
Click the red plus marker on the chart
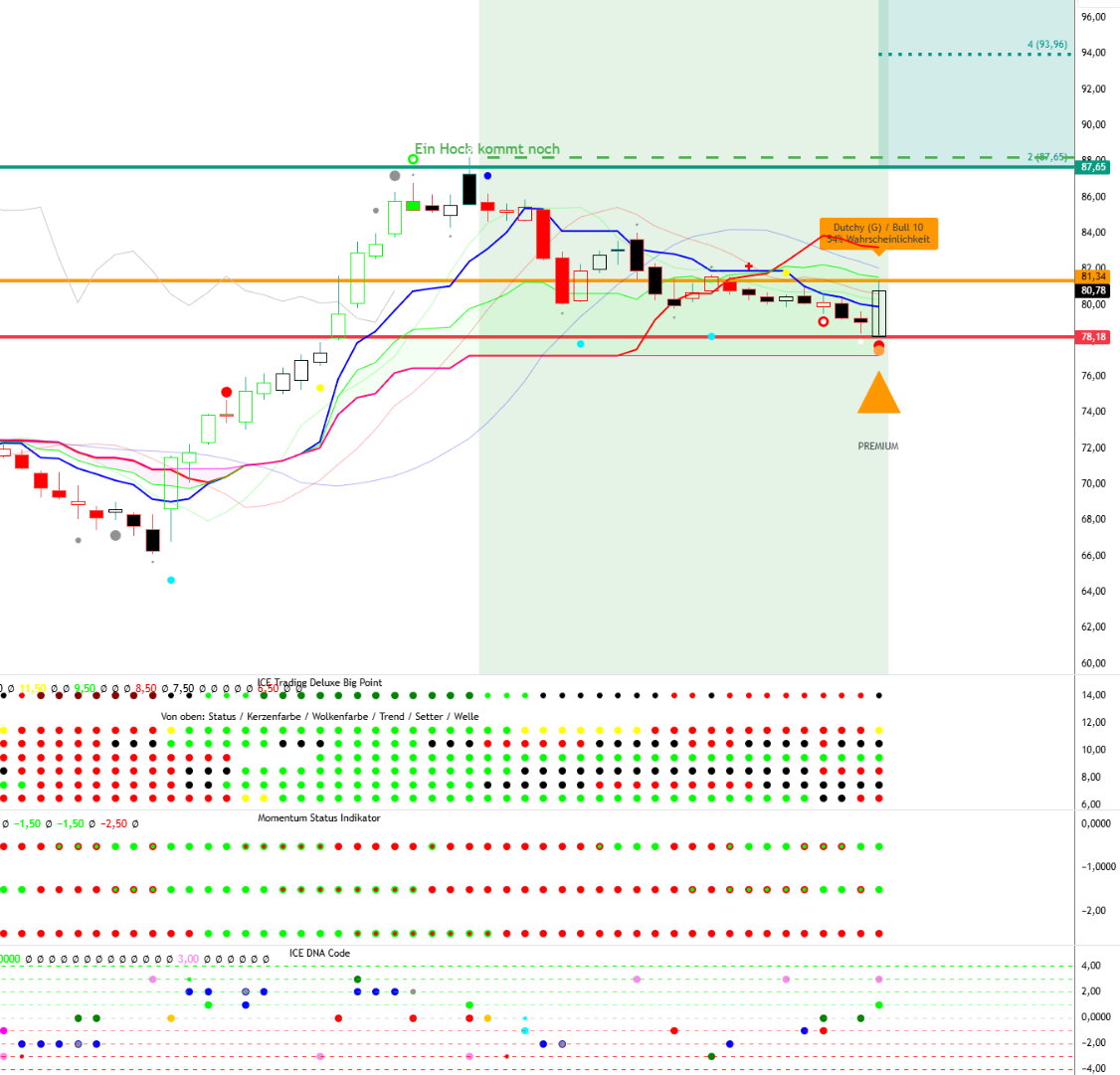(x=749, y=267)
